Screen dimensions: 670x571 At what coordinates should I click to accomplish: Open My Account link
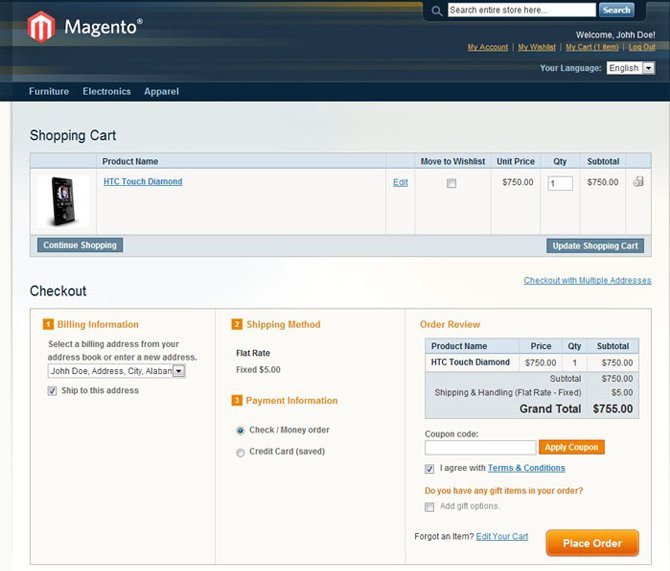(488, 47)
